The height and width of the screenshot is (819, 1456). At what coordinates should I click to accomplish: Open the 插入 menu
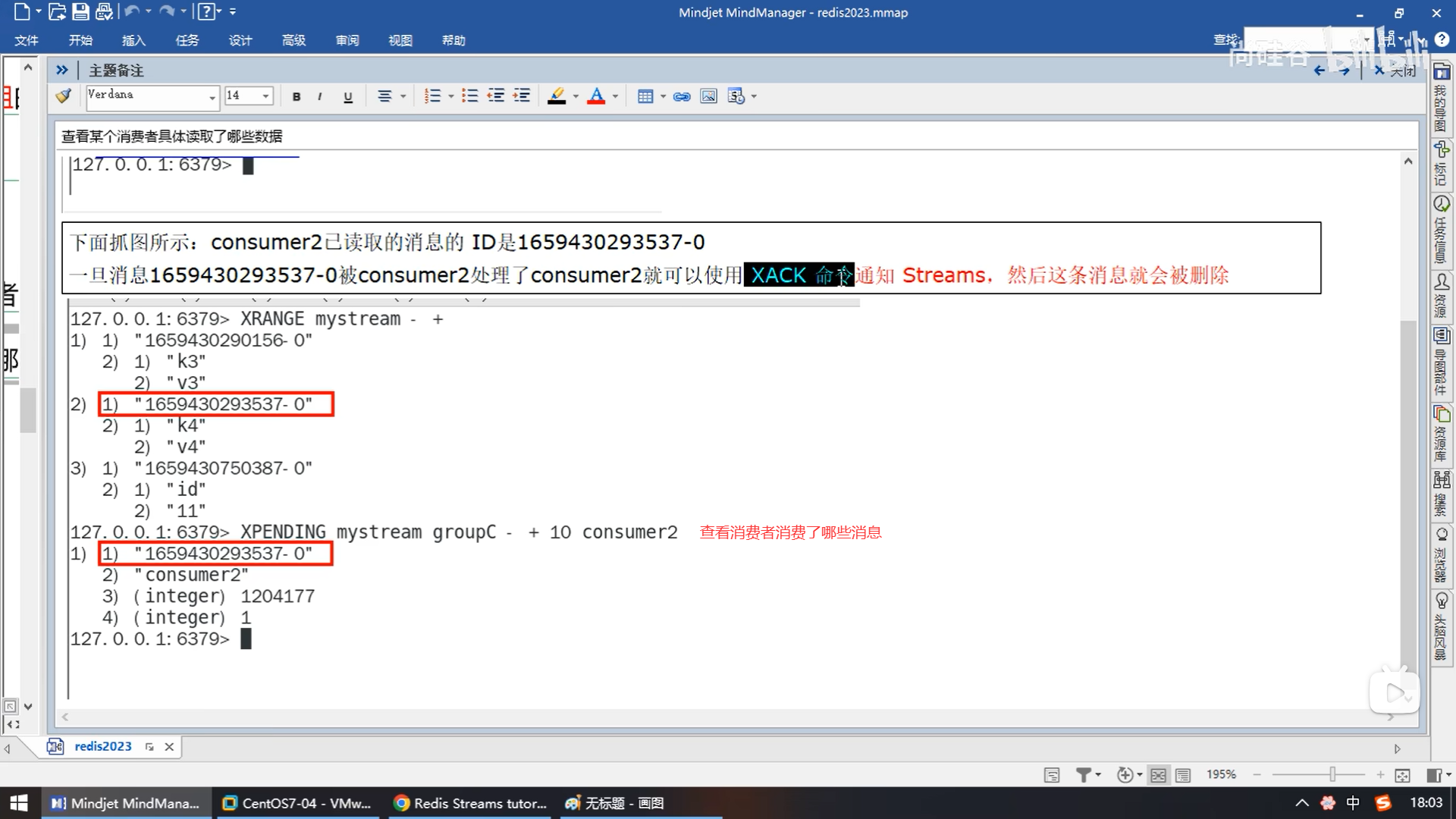tap(133, 40)
